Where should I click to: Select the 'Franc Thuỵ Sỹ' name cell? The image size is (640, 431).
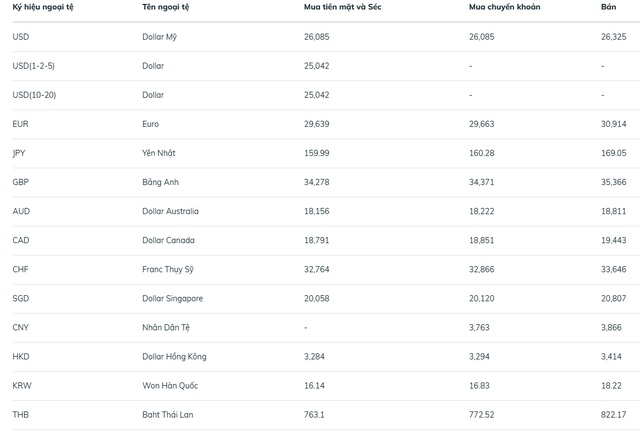coord(169,269)
